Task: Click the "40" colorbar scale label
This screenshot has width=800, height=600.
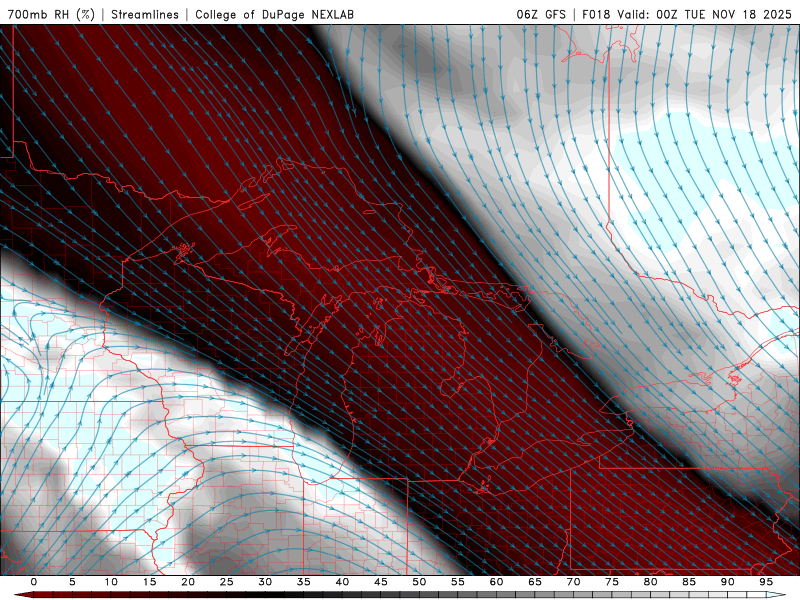Action: [342, 582]
